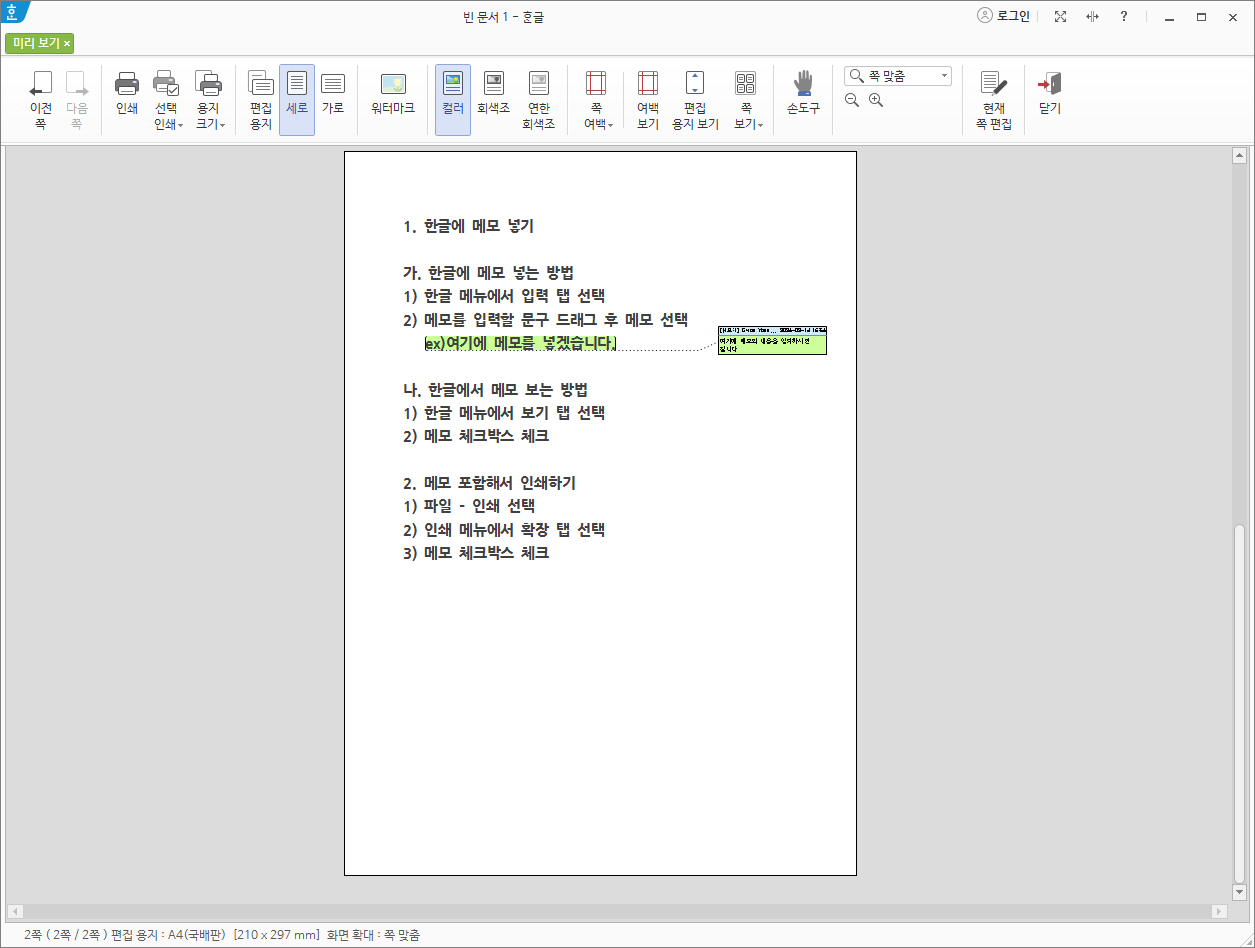Toggle 컬러 preview mode

click(452, 97)
